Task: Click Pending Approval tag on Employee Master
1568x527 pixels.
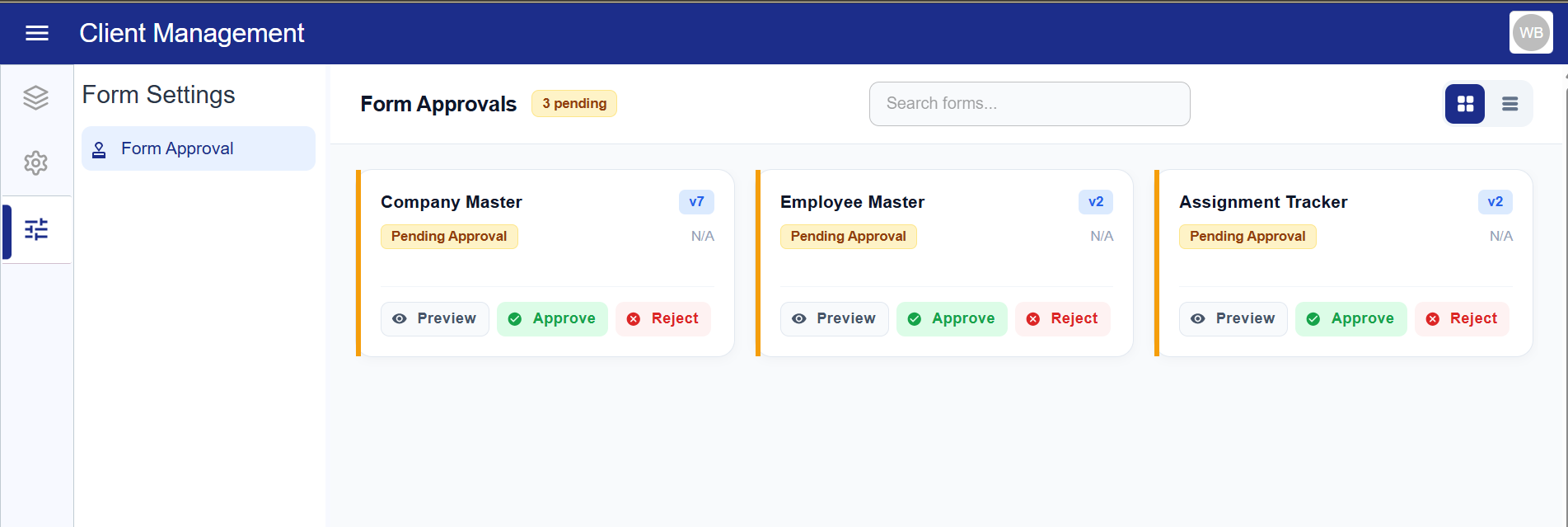Action: pos(849,237)
